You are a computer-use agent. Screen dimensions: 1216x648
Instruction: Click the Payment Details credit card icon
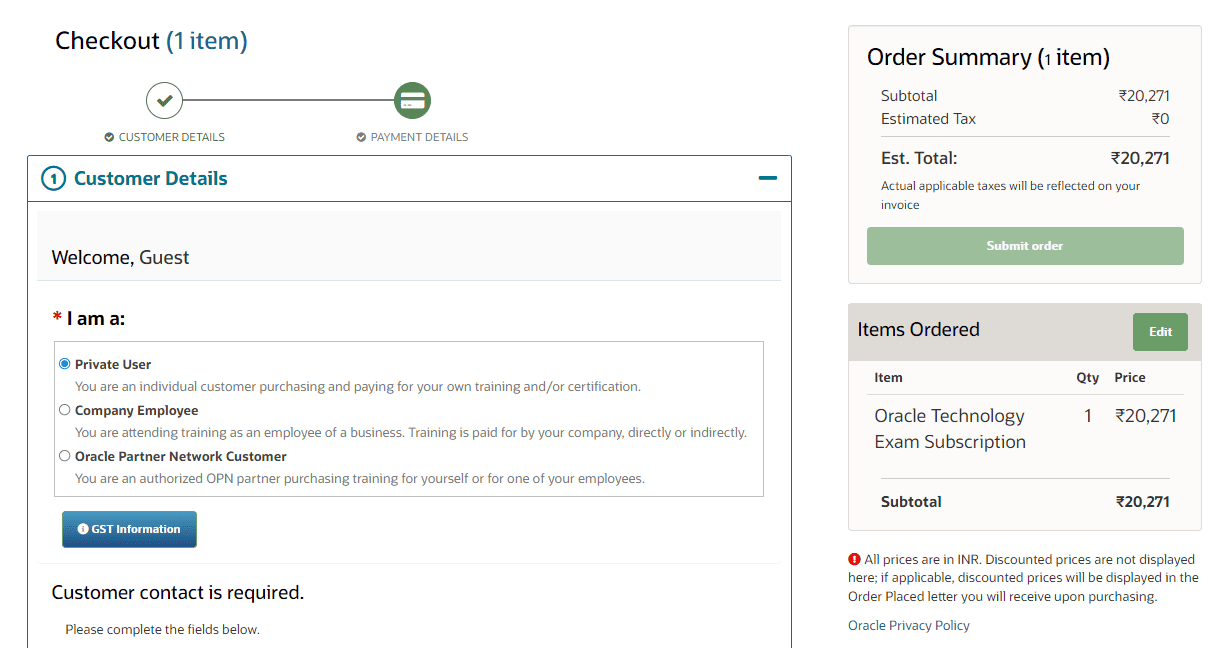pyautogui.click(x=412, y=100)
